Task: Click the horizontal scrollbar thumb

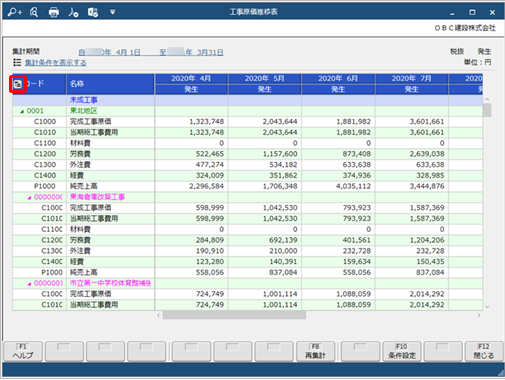Action: pyautogui.click(x=234, y=315)
